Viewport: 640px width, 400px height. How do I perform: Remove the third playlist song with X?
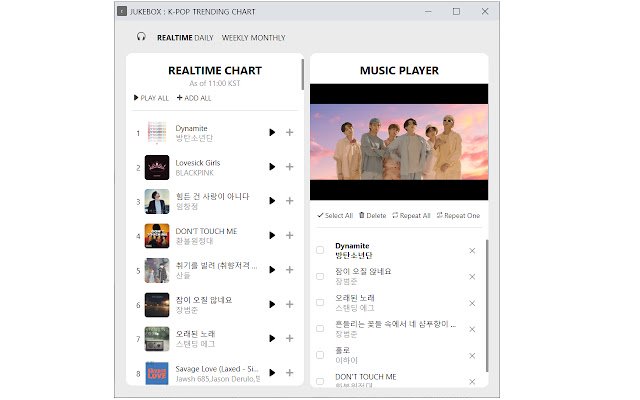[x=472, y=303]
